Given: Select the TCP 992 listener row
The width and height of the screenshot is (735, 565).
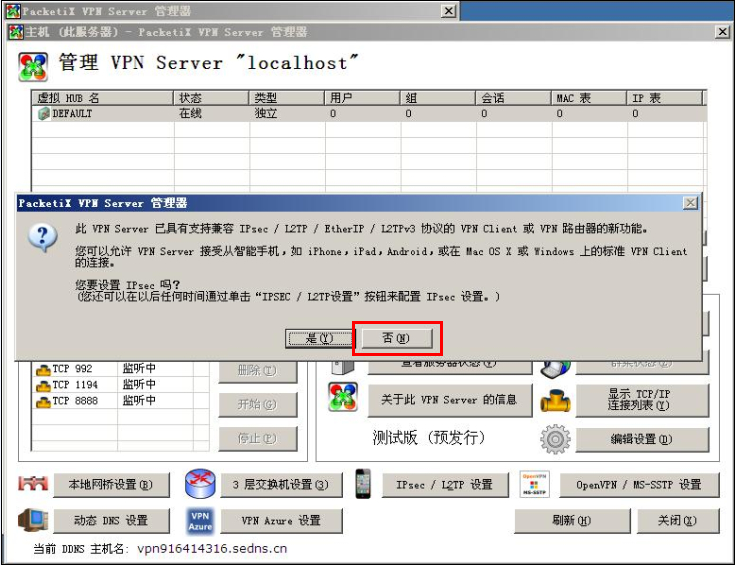Looking at the screenshot, I should (x=120, y=369).
